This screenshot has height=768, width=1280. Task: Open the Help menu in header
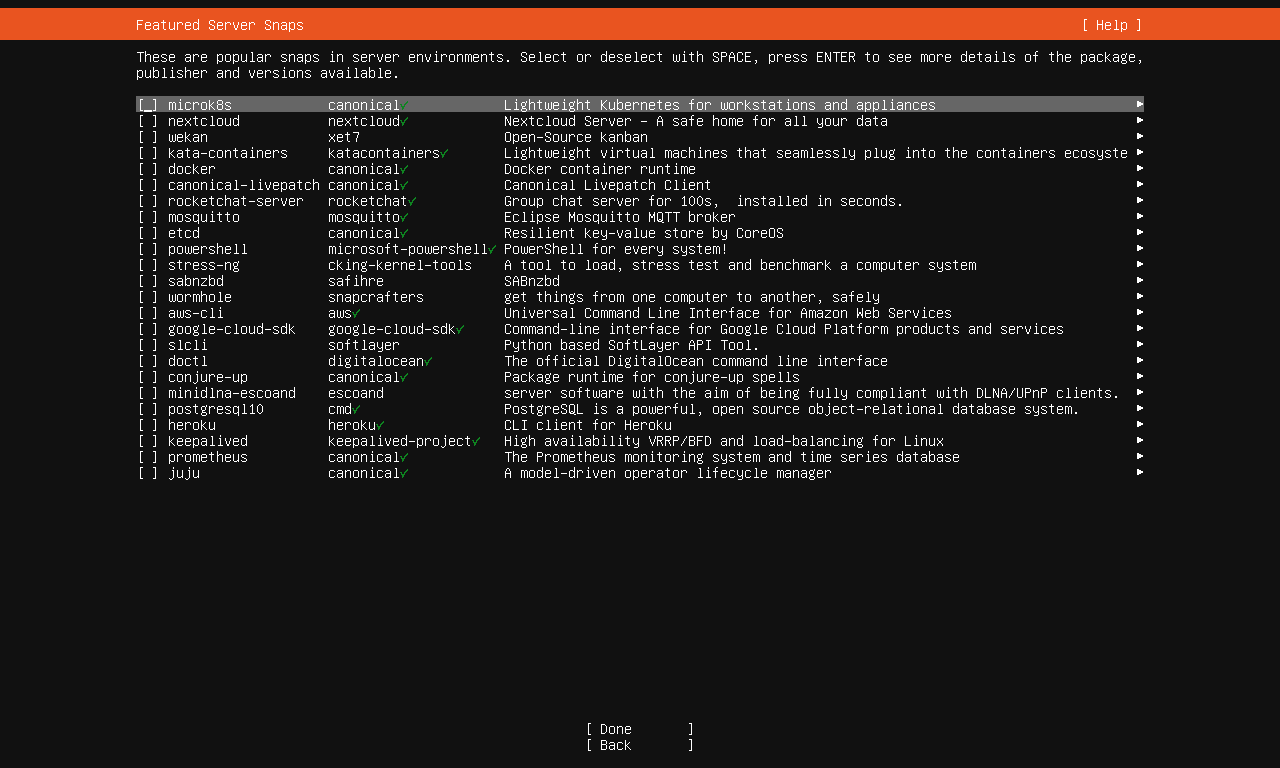1111,25
